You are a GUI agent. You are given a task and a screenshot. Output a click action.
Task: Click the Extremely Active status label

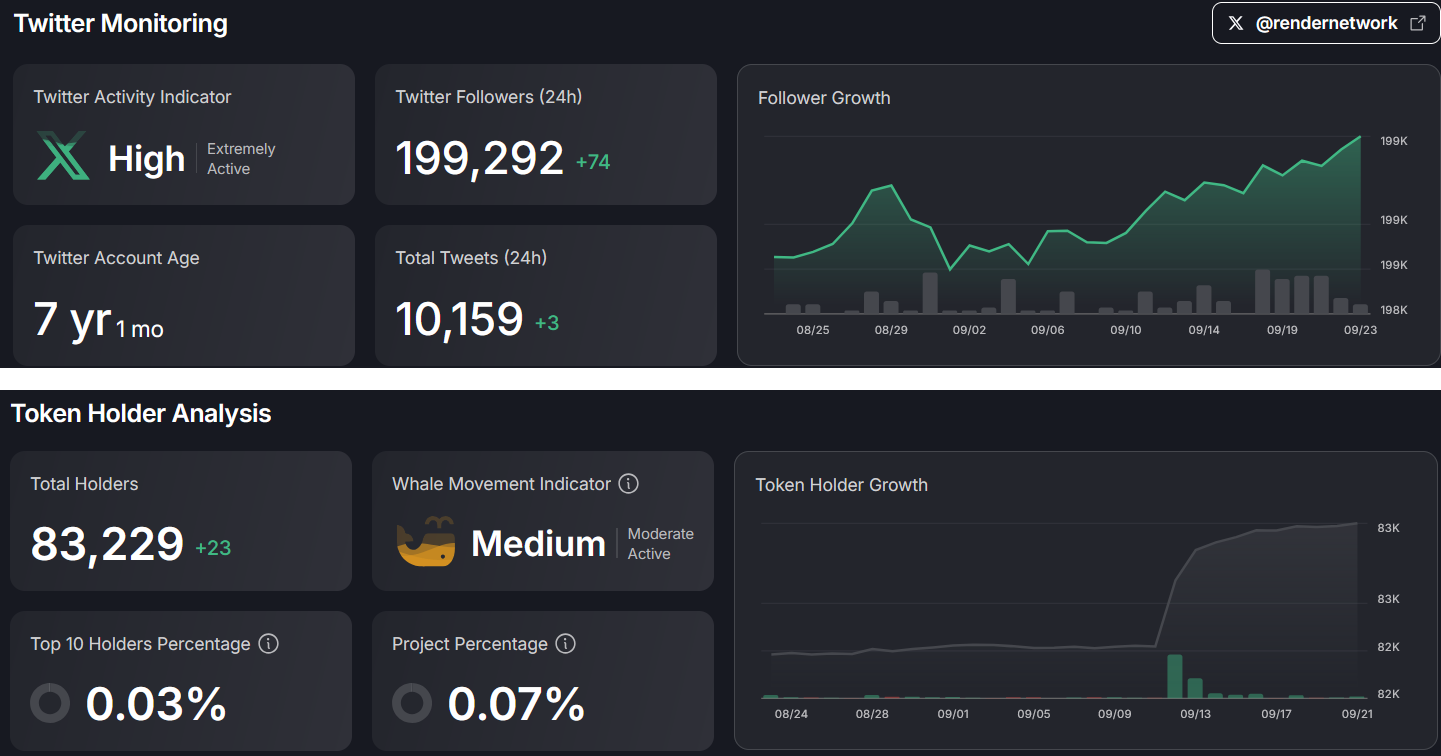241,159
